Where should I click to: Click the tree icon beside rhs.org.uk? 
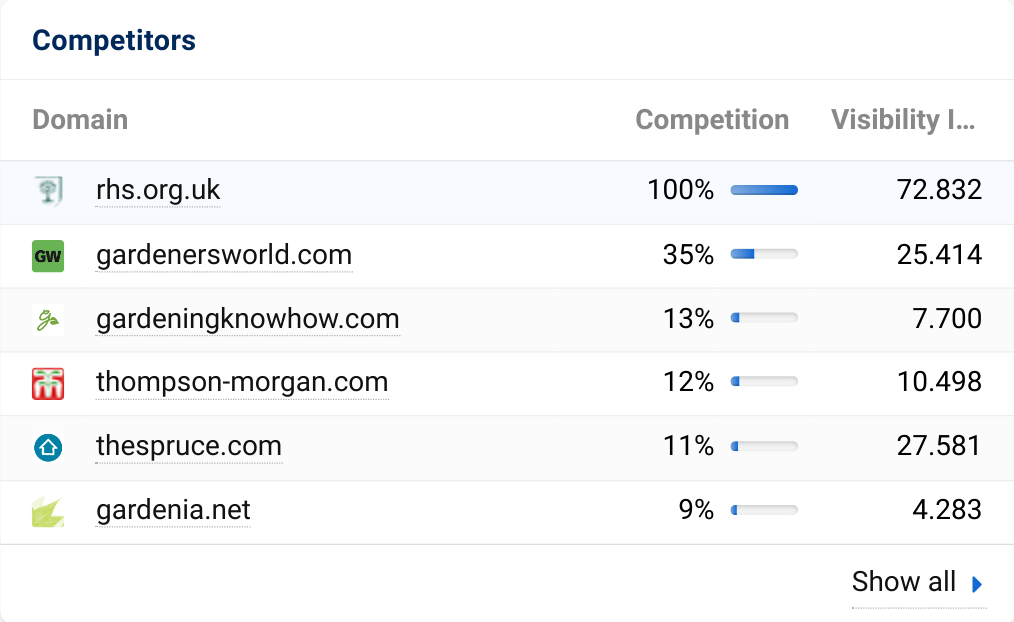tap(47, 189)
